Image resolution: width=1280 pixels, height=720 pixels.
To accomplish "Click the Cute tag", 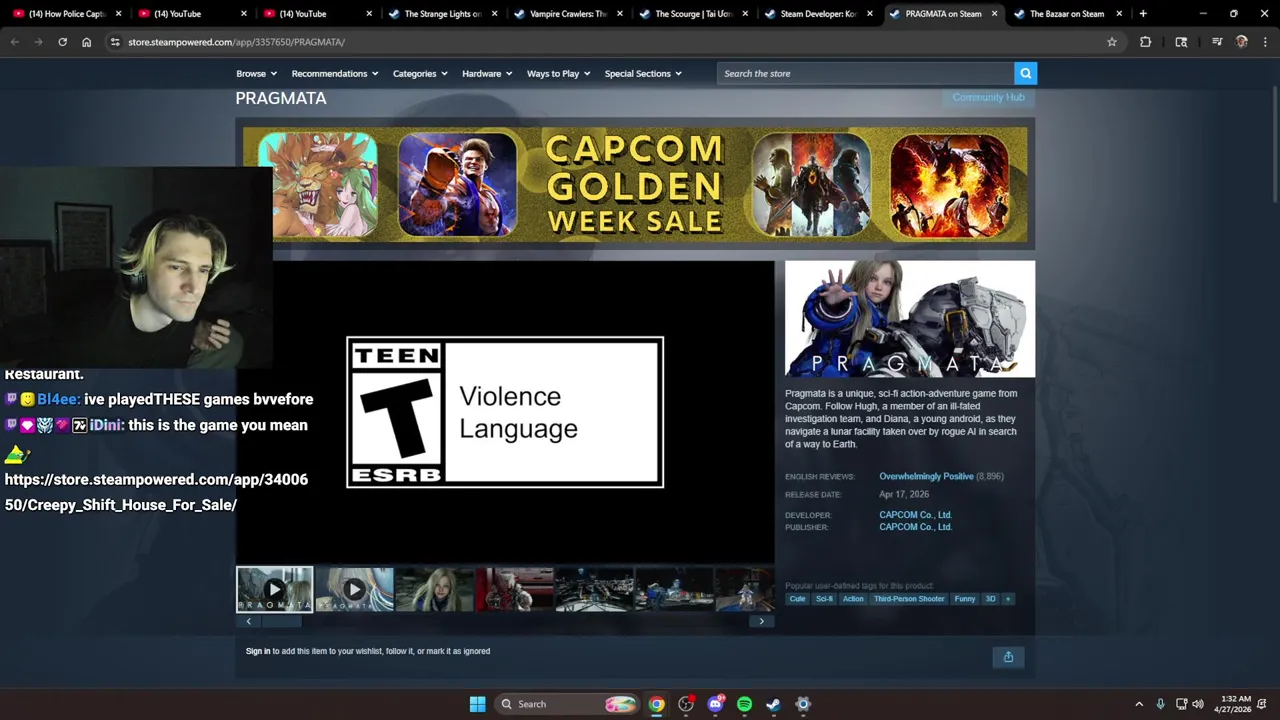I will tap(797, 599).
